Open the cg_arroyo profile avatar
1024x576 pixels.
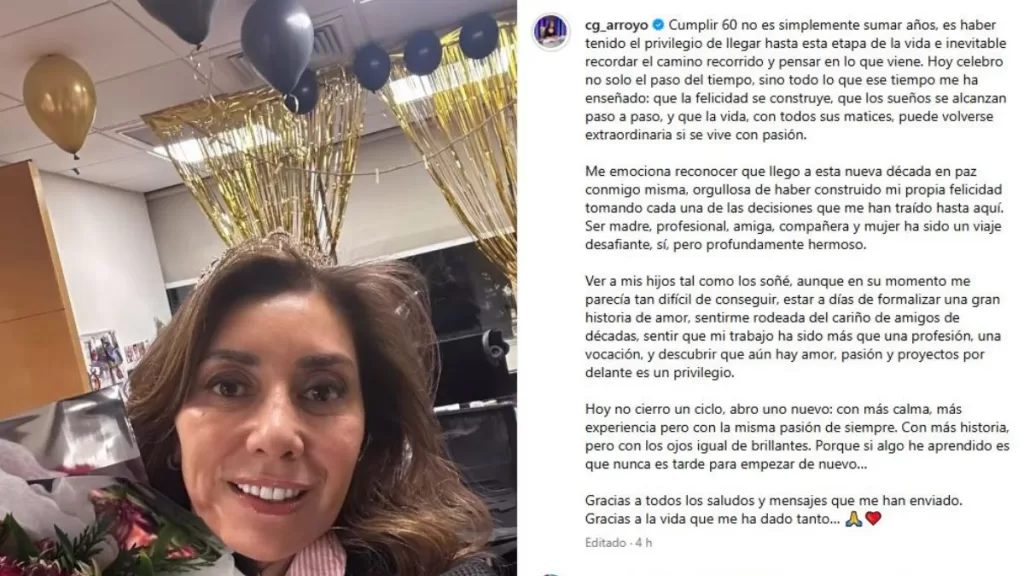coord(551,31)
